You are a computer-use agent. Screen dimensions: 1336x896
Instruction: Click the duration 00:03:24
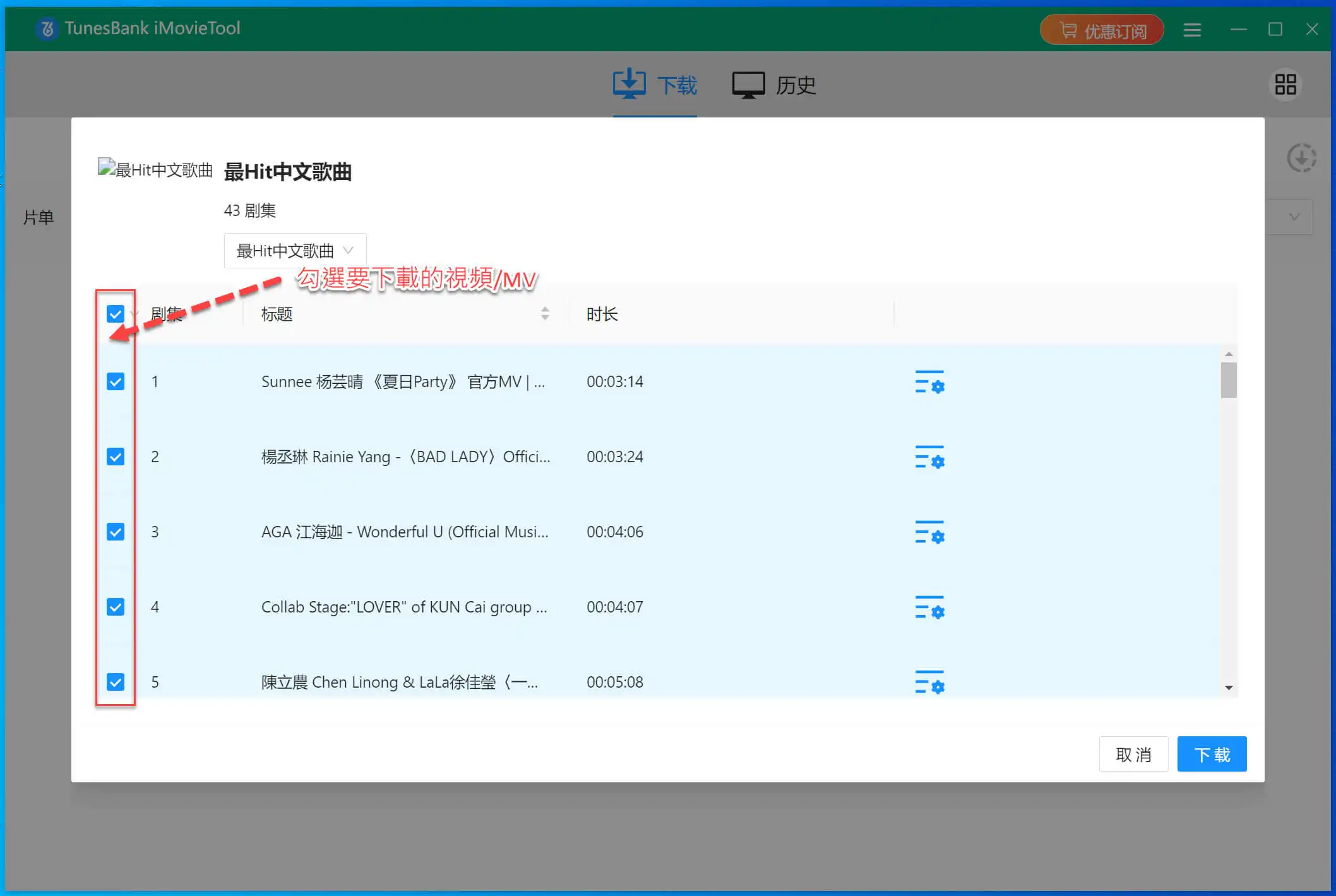point(615,457)
